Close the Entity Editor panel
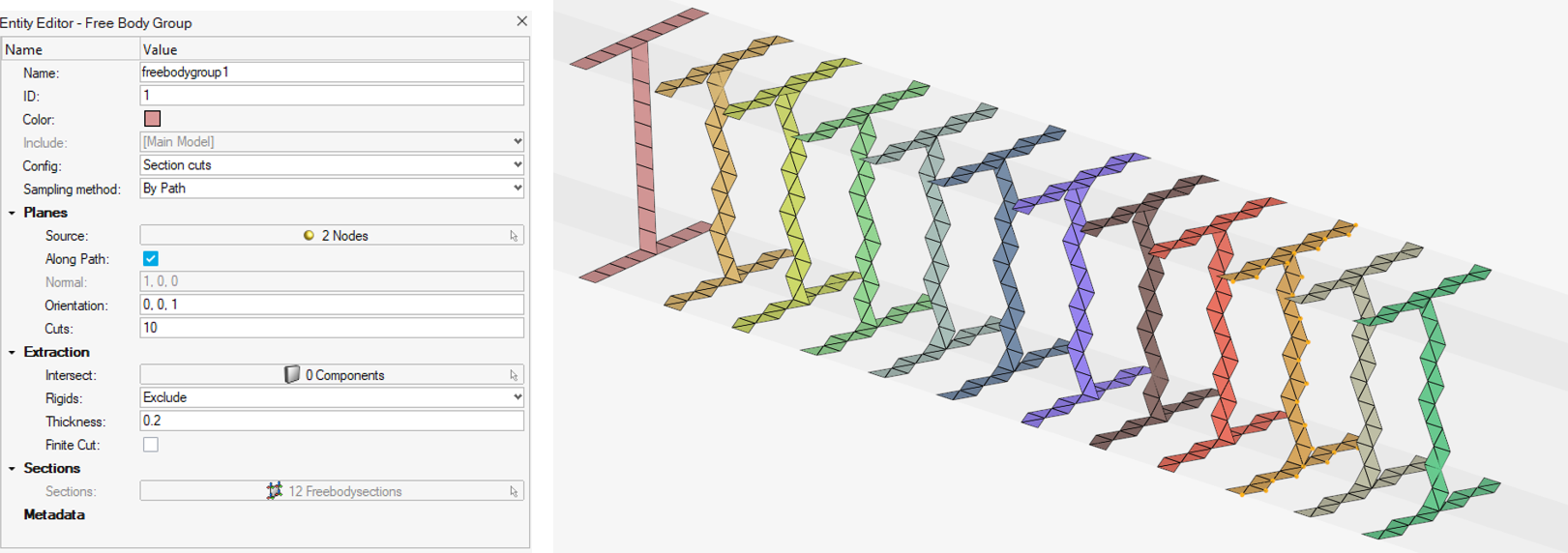This screenshot has width=1568, height=553. [521, 21]
